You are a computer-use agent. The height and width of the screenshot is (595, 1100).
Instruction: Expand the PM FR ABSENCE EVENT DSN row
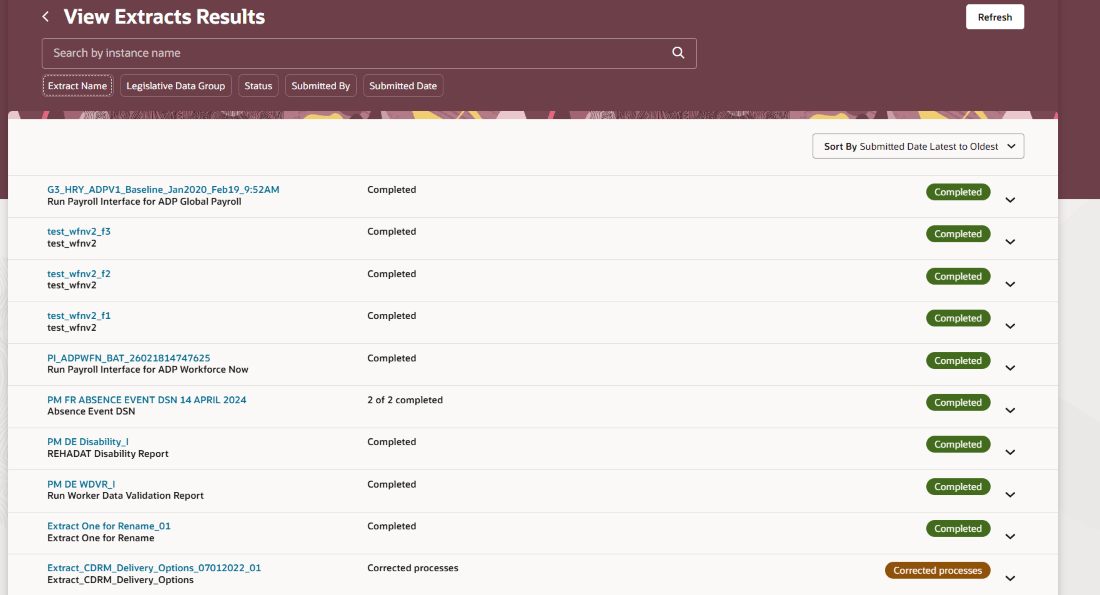tap(1010, 409)
